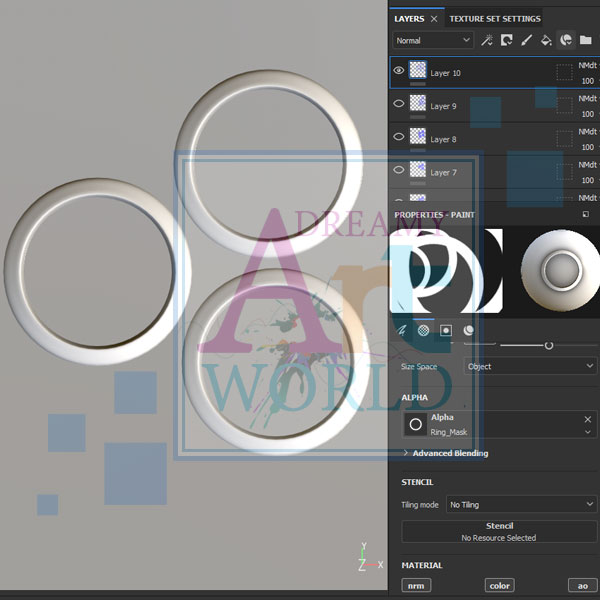Open the alpha properties icon tab

point(424,329)
